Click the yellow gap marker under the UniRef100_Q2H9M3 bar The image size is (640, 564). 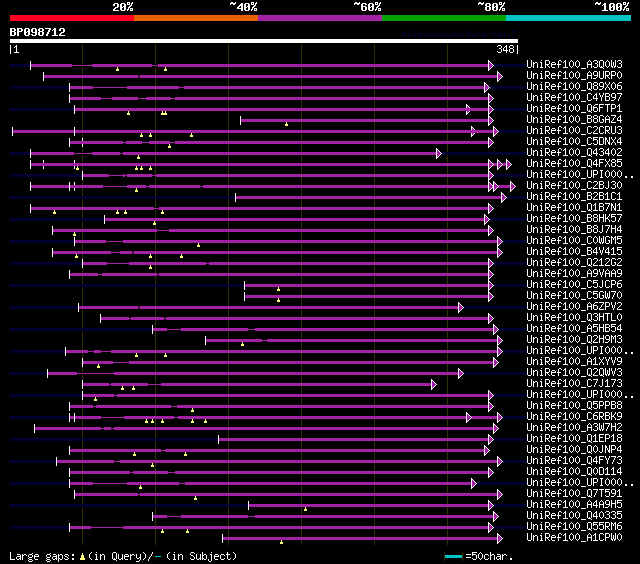point(242,344)
